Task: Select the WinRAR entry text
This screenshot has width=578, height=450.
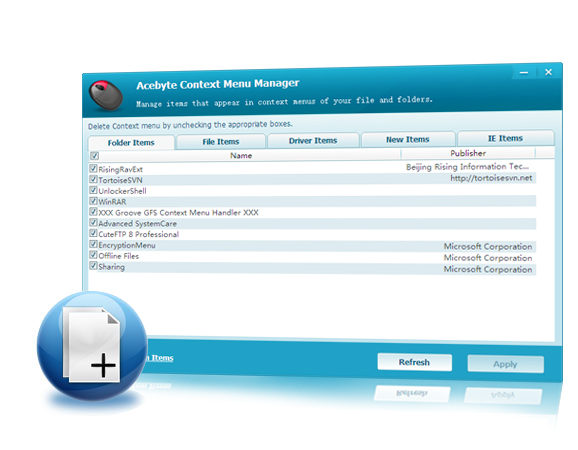Action: click(112, 202)
